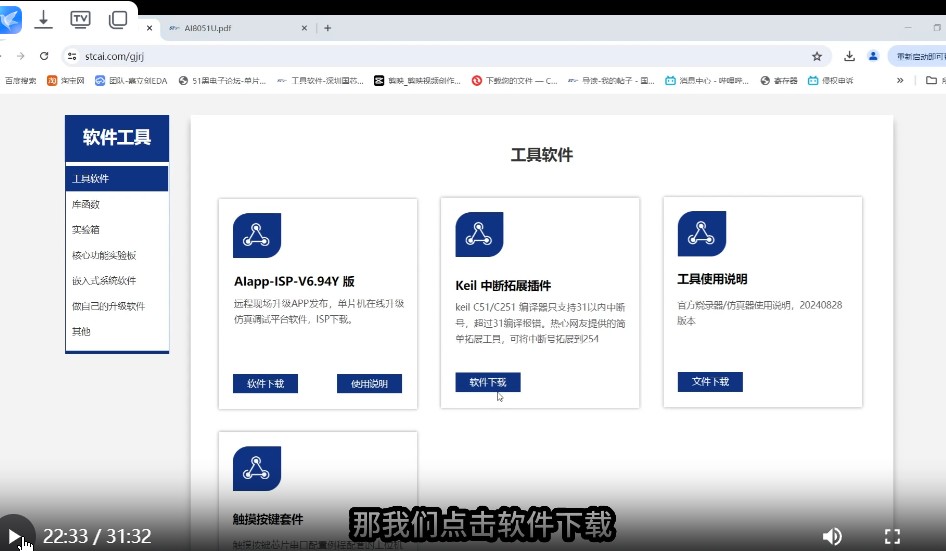
Task: Click the overlapping-squares window icon in the overlay
Action: coord(118,19)
